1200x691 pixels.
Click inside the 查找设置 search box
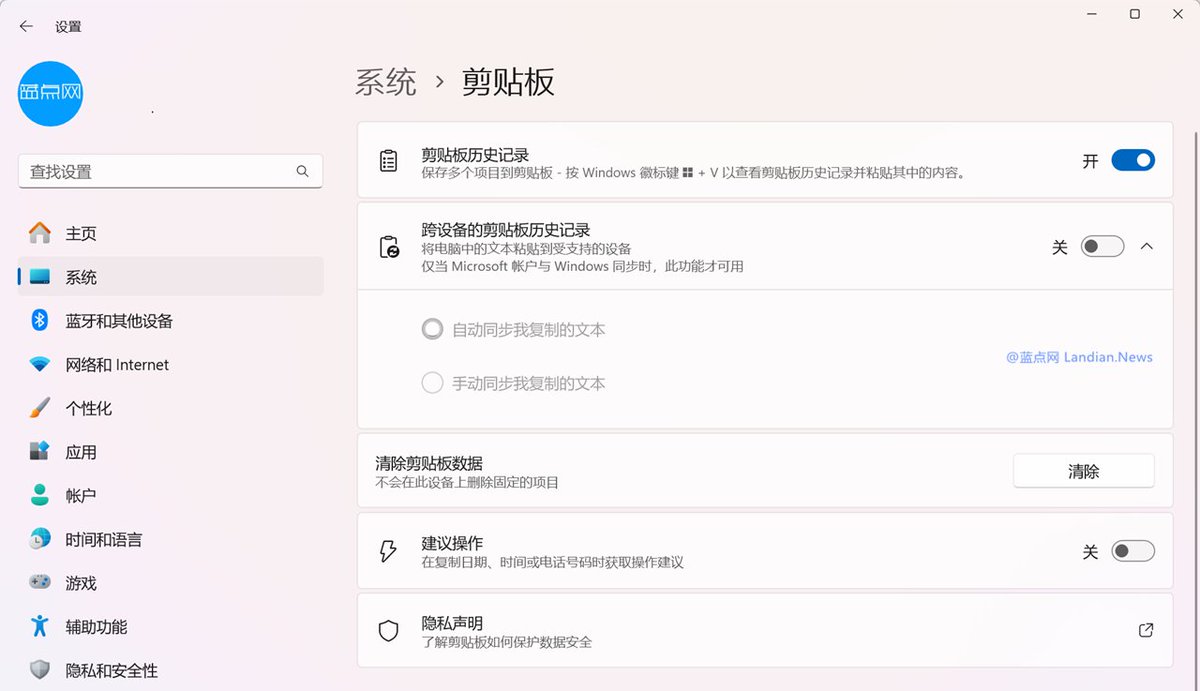[170, 171]
